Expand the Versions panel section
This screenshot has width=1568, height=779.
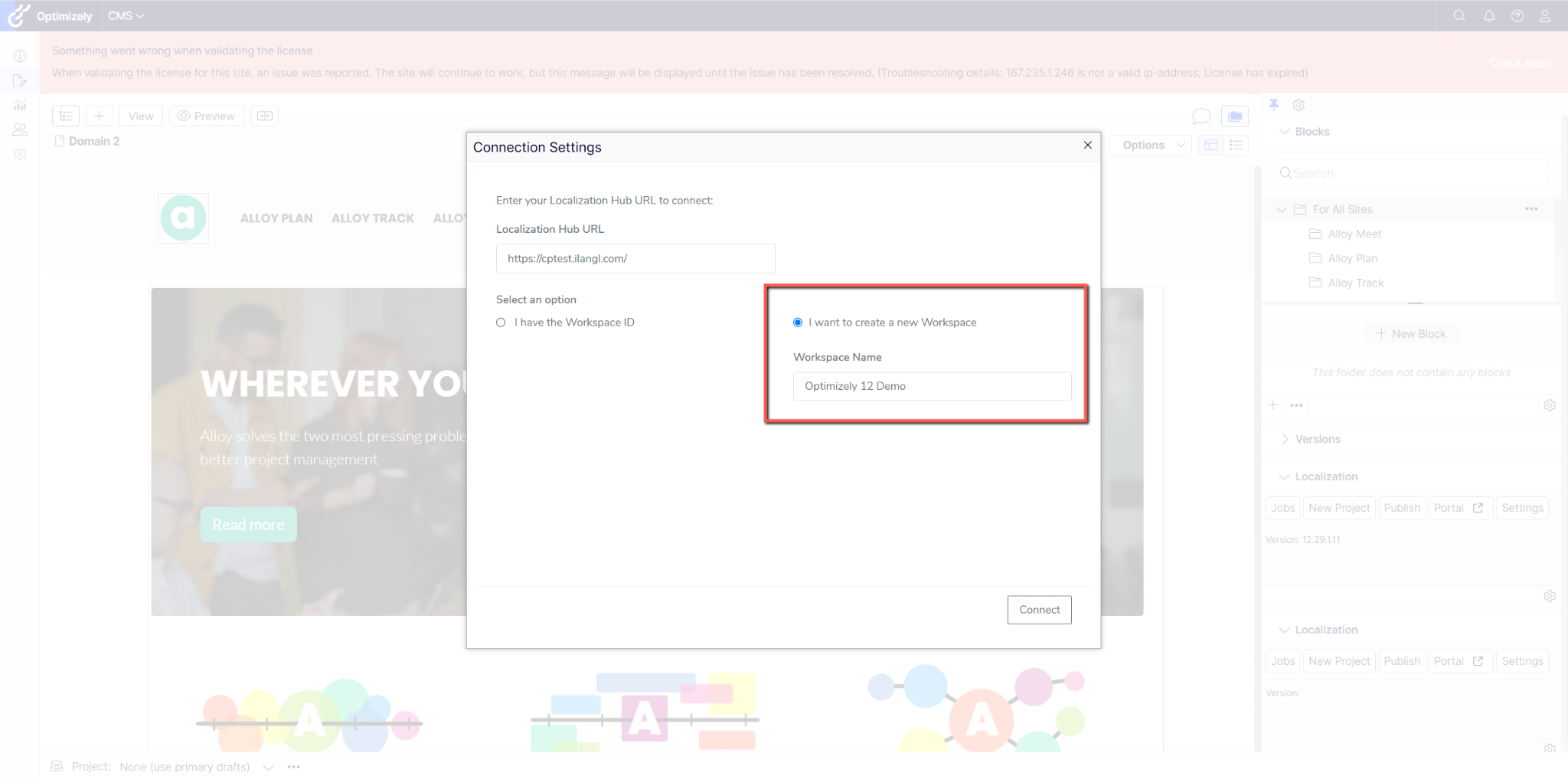click(1285, 439)
